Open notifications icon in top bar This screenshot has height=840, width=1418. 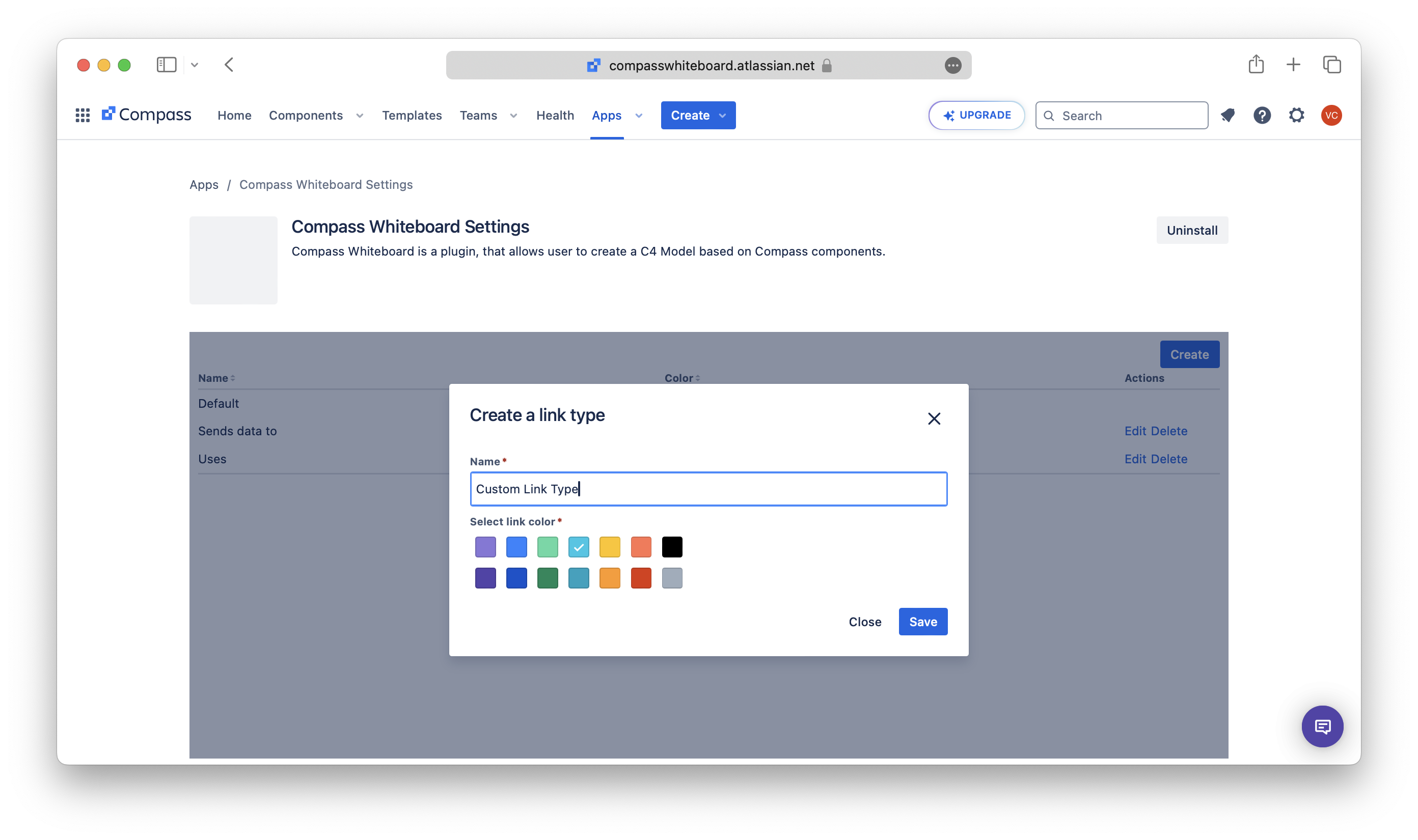[x=1228, y=116]
